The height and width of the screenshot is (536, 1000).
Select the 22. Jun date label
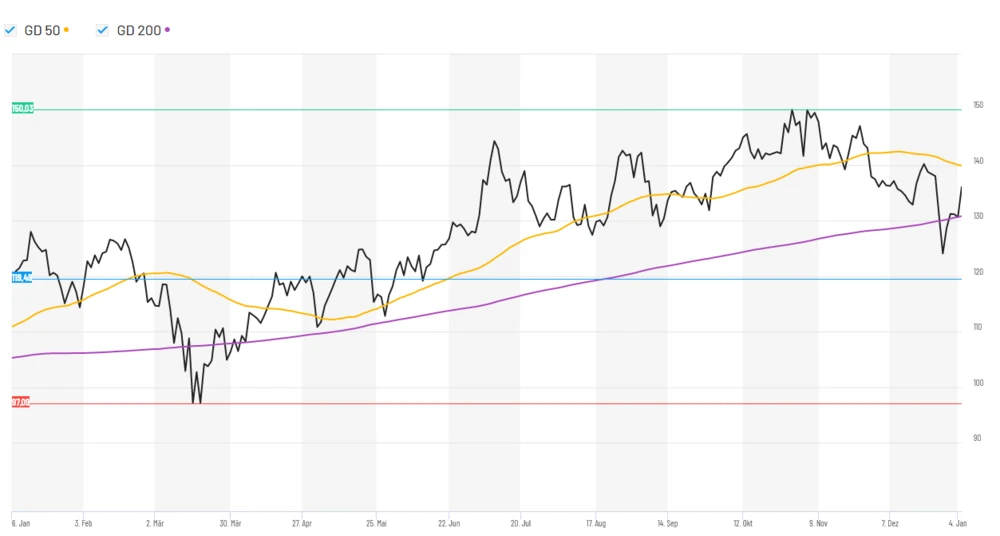click(x=449, y=523)
